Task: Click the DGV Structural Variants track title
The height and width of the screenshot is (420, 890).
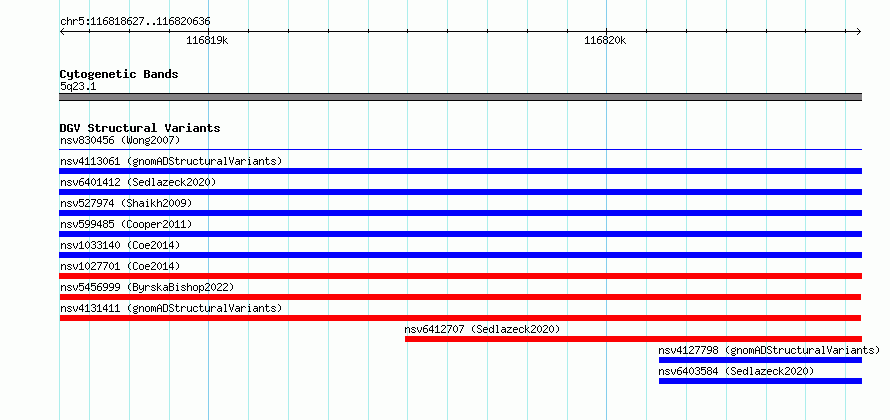Action: 140,128
